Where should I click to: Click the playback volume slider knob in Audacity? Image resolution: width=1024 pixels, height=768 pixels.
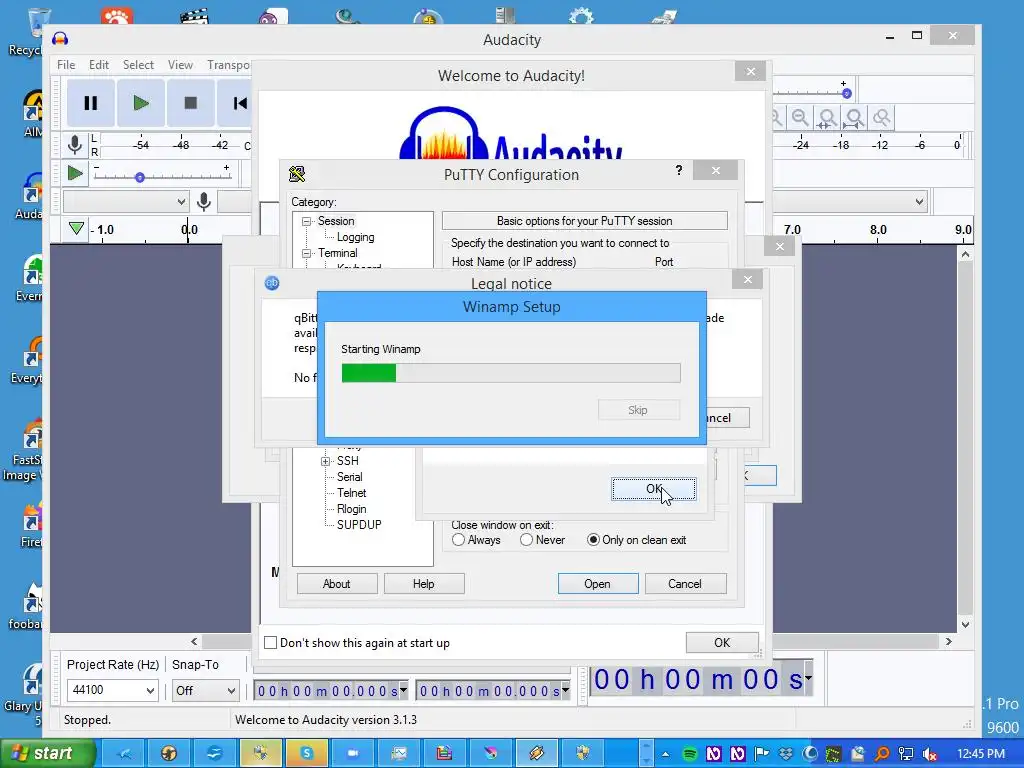[x=846, y=93]
